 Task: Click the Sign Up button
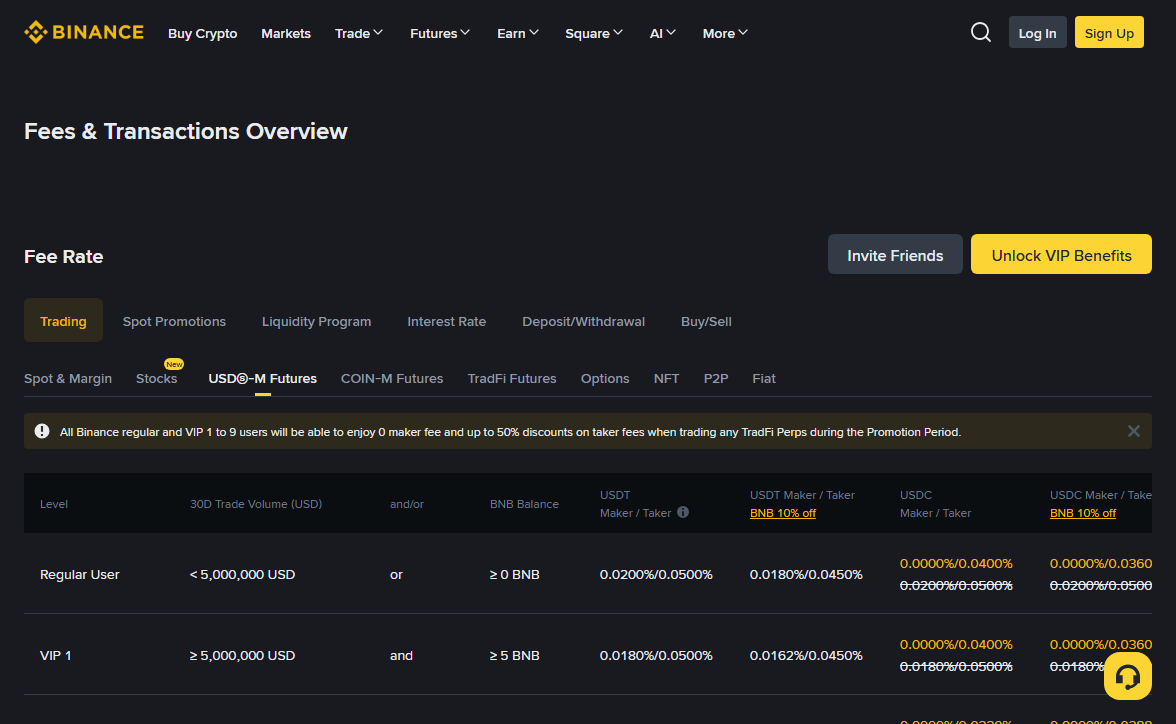coord(1108,32)
